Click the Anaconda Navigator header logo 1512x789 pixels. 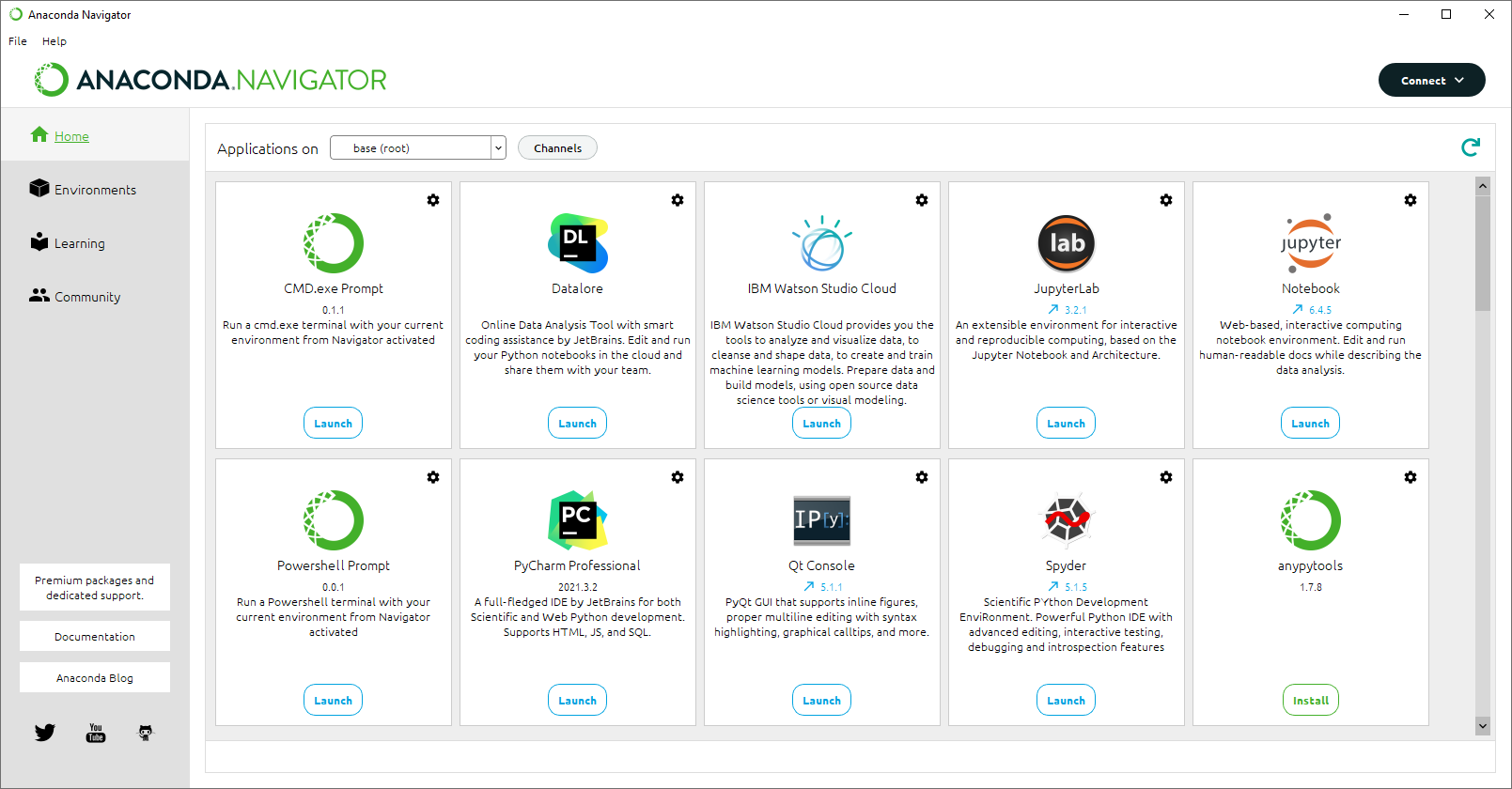210,80
